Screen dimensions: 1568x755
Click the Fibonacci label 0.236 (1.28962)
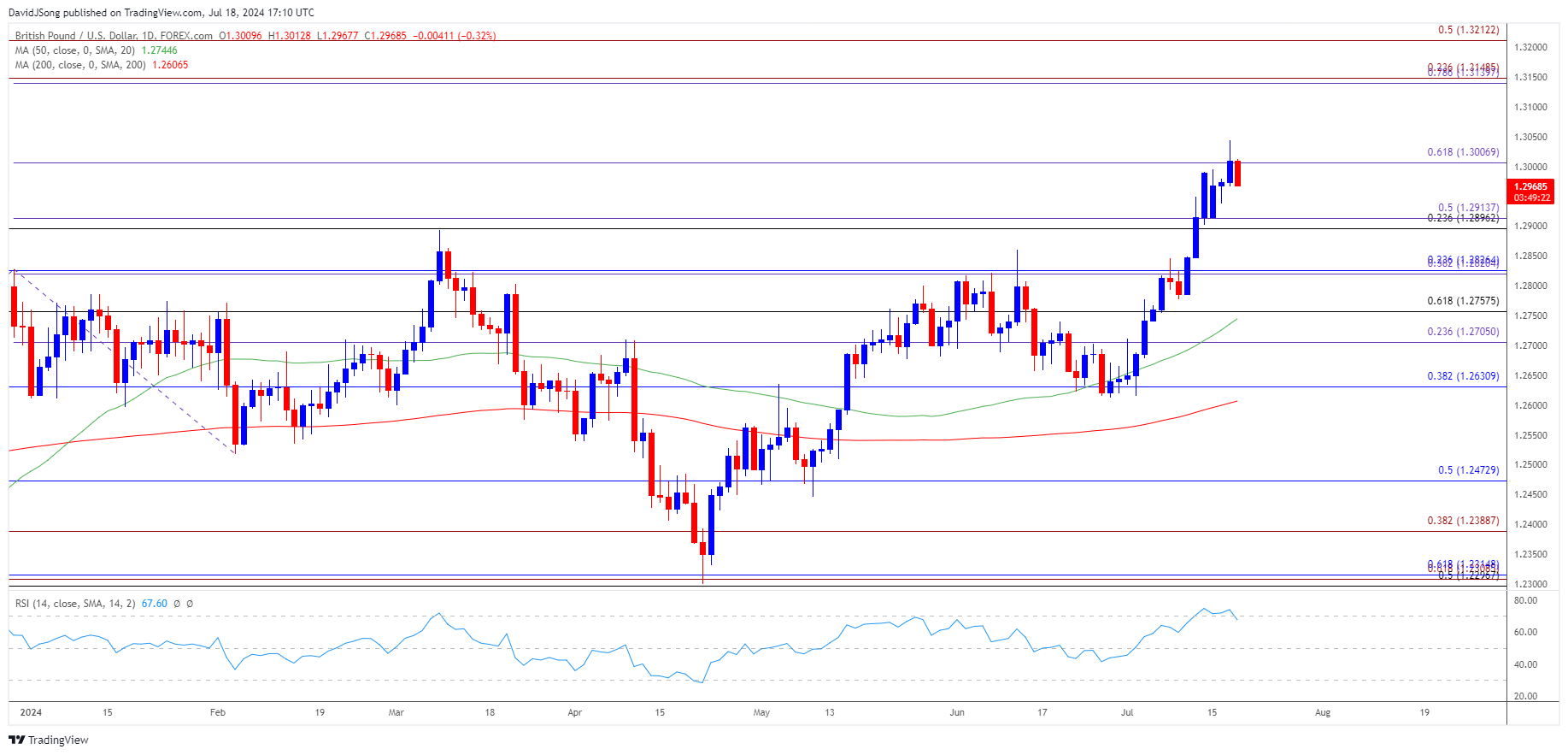click(x=1463, y=218)
